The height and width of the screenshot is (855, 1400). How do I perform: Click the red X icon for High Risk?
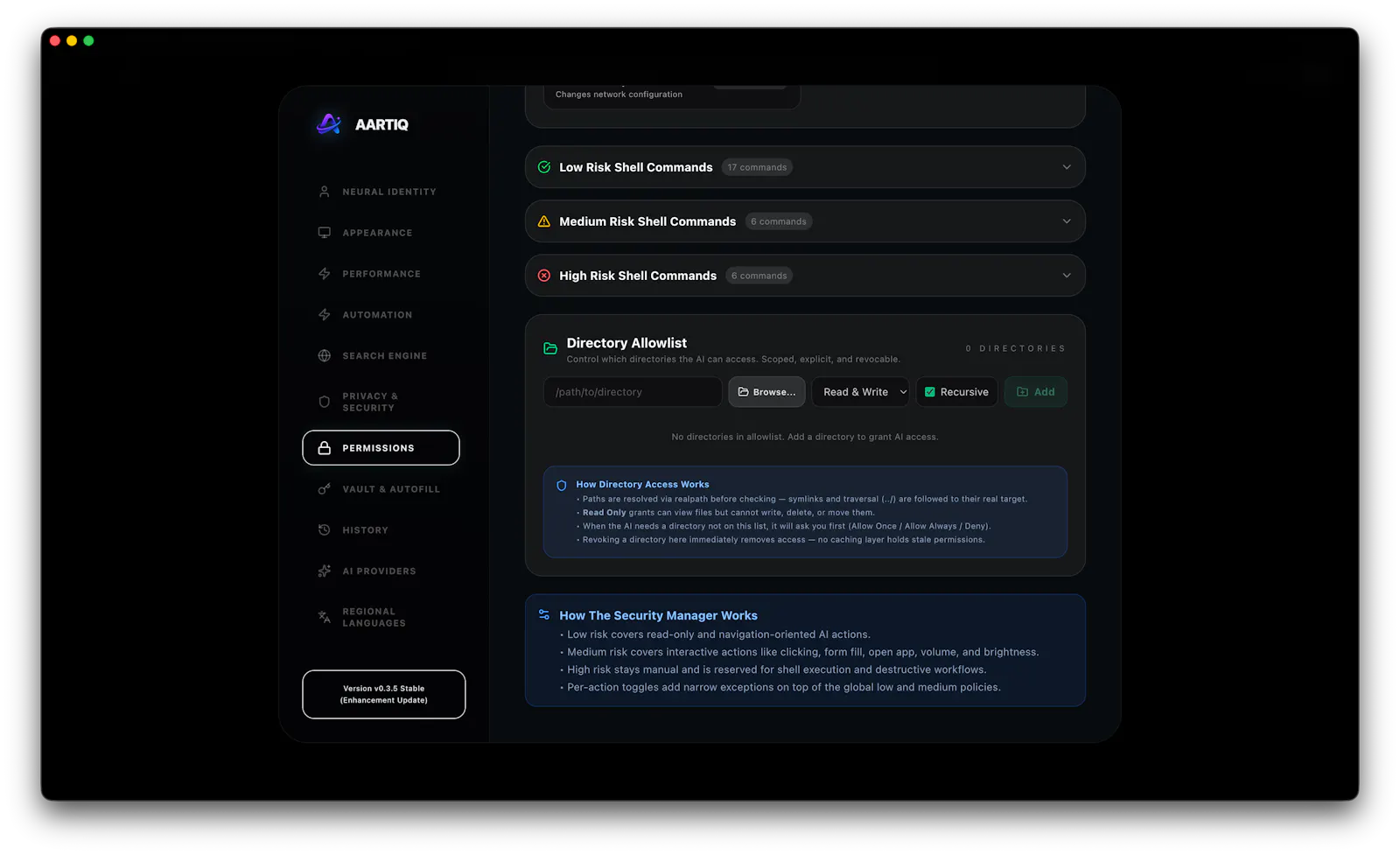point(544,276)
